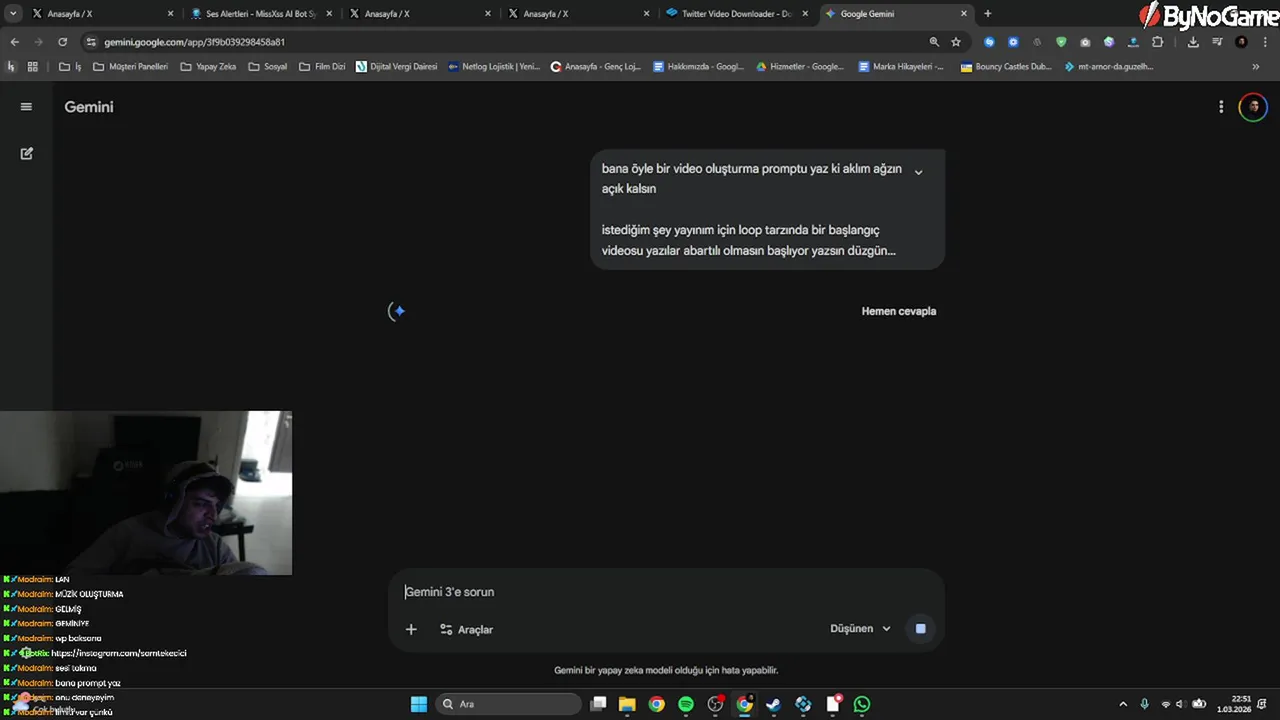
Task: Open Chrome three-dot menu
Action: [x=1263, y=42]
